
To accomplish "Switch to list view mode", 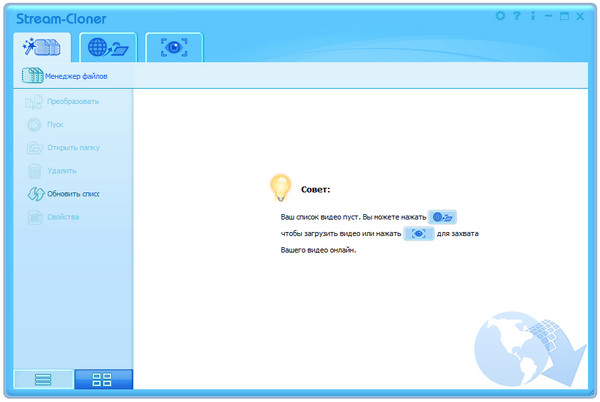I will [43, 379].
